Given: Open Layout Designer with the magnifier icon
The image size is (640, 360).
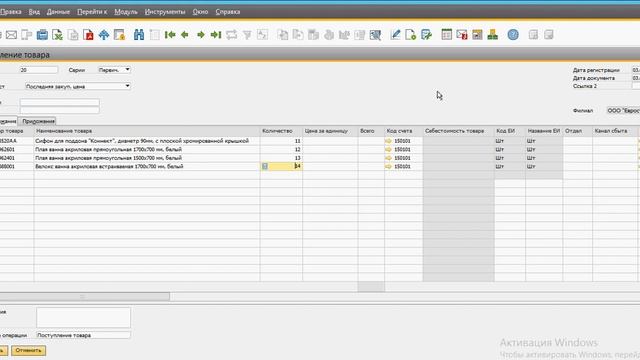Looking at the screenshot, I should coord(375,35).
